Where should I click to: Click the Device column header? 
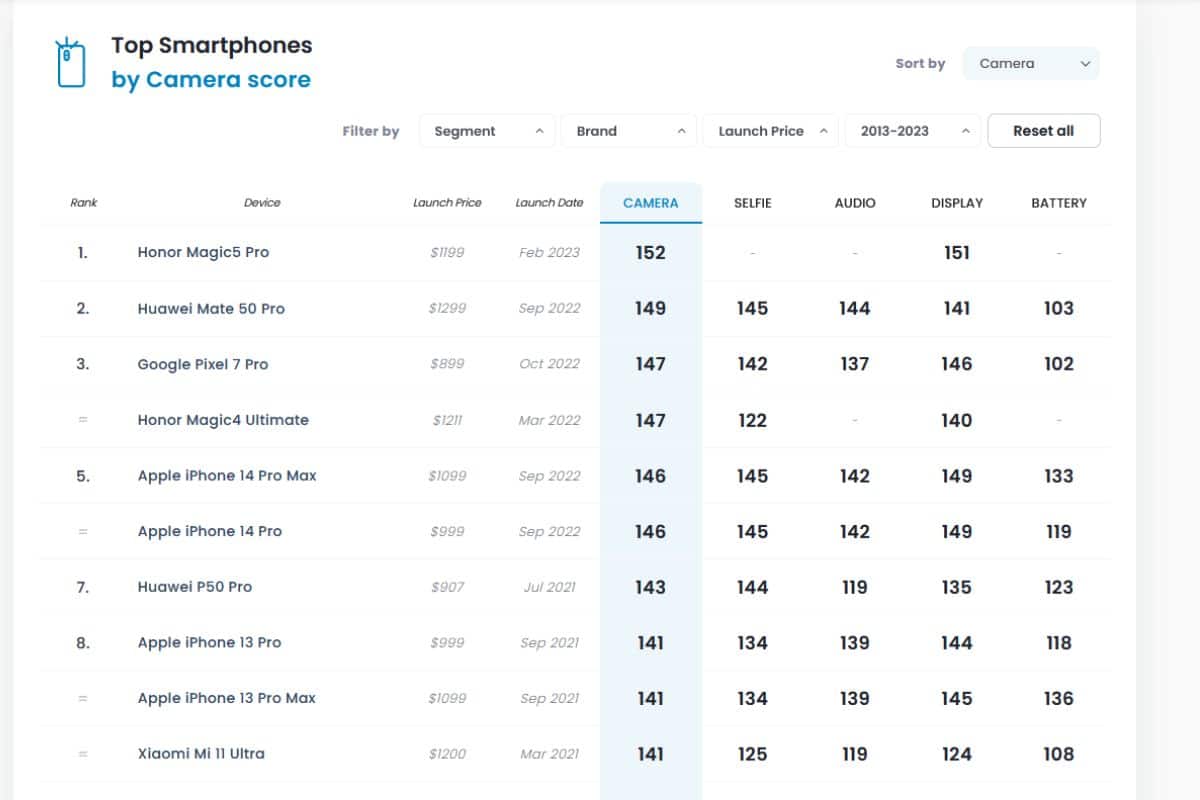[262, 203]
